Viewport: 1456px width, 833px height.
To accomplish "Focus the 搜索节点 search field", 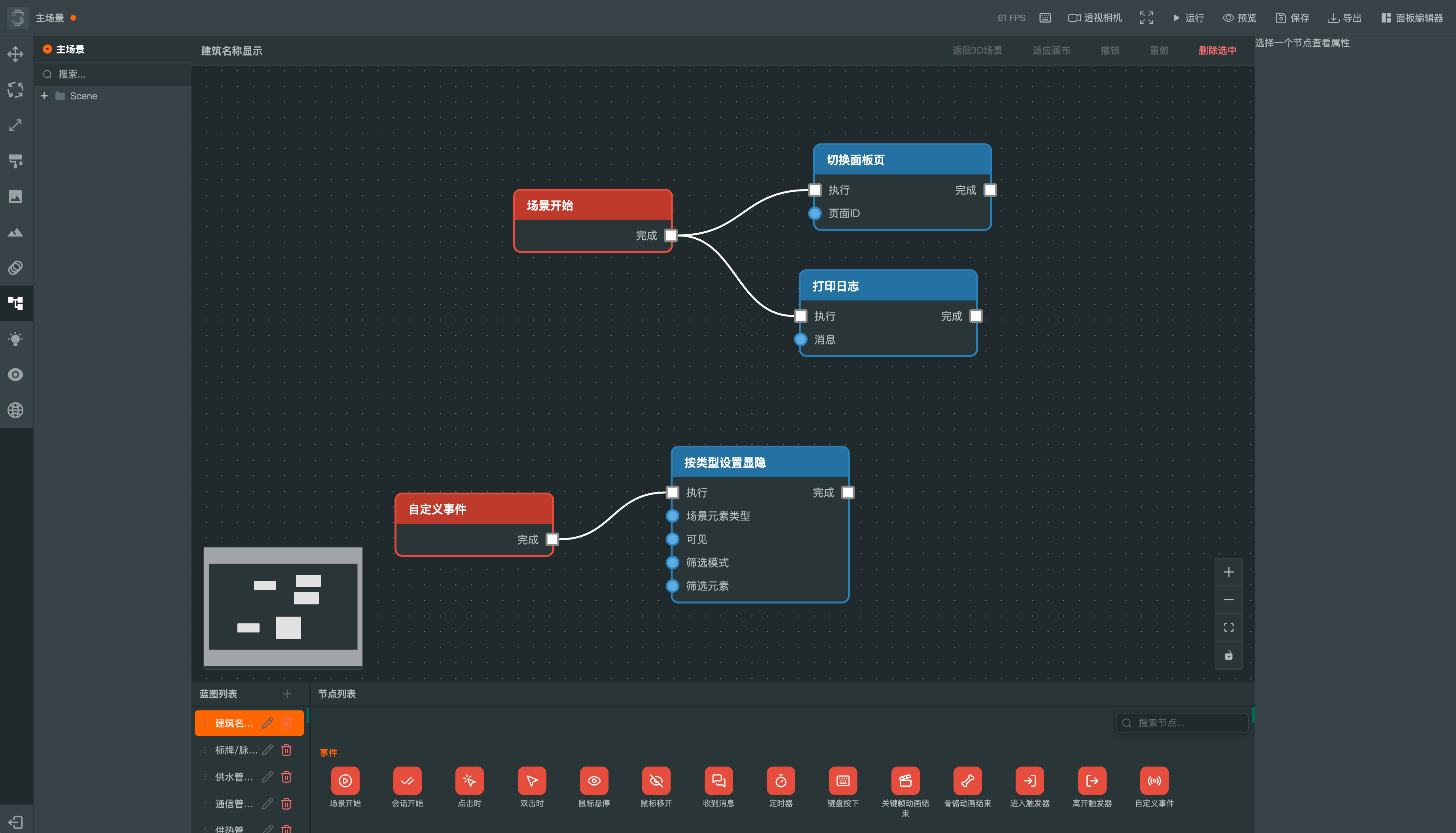I will pyautogui.click(x=1181, y=723).
